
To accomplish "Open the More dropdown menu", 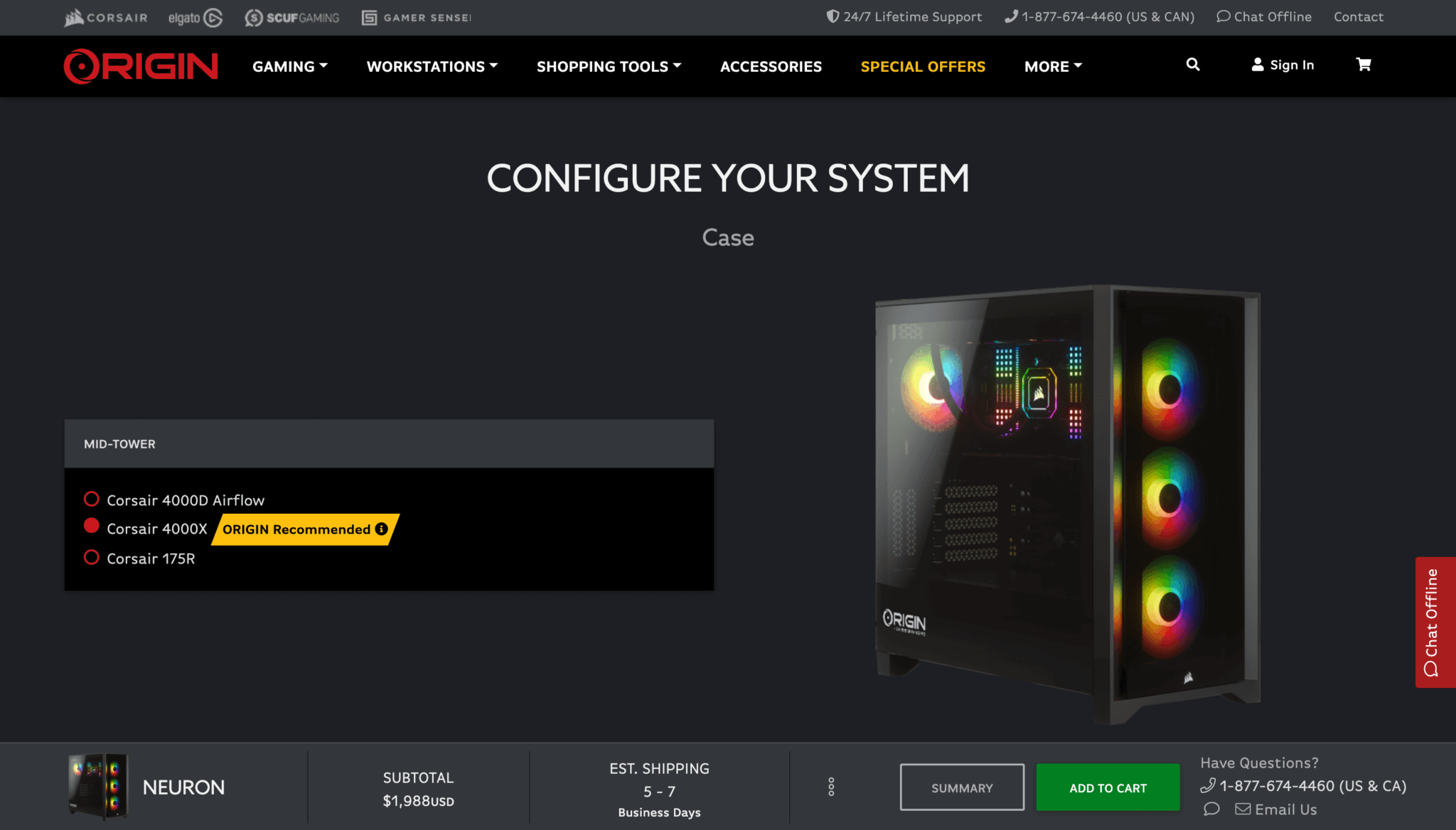I will tap(1053, 66).
